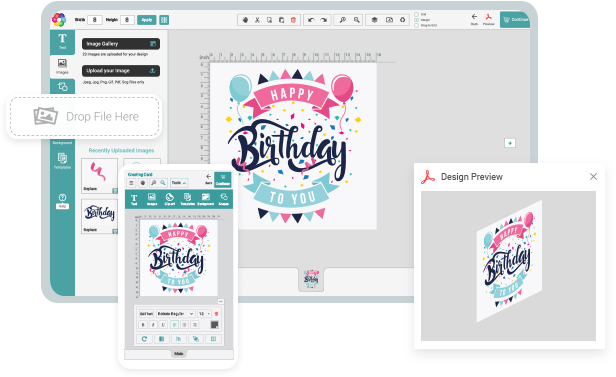
Task: Select the page thumbnail below canvas
Action: 311,279
